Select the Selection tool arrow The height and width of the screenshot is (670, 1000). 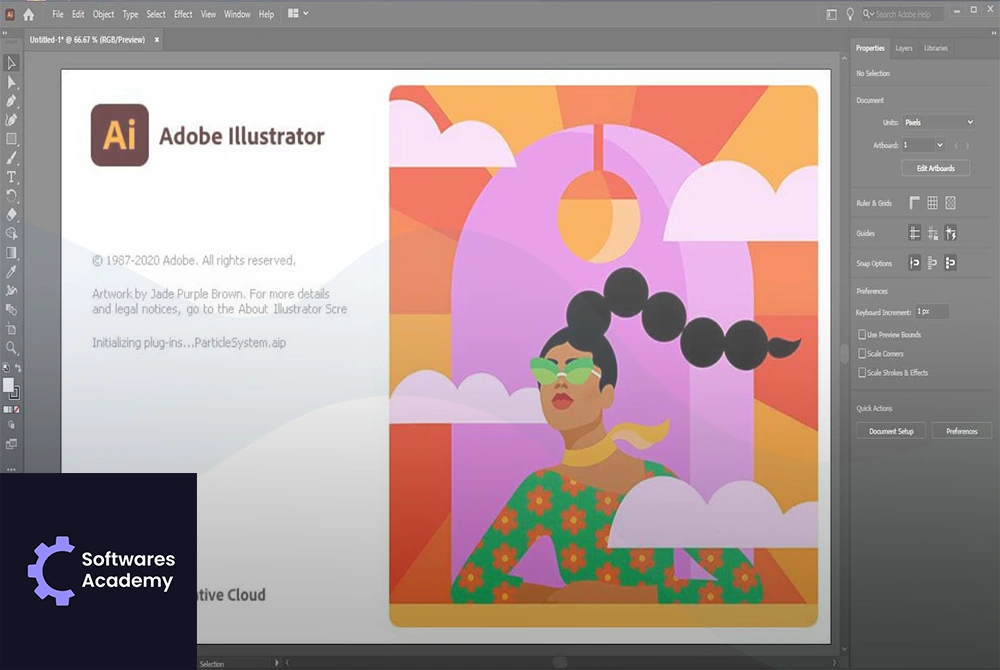coord(11,62)
